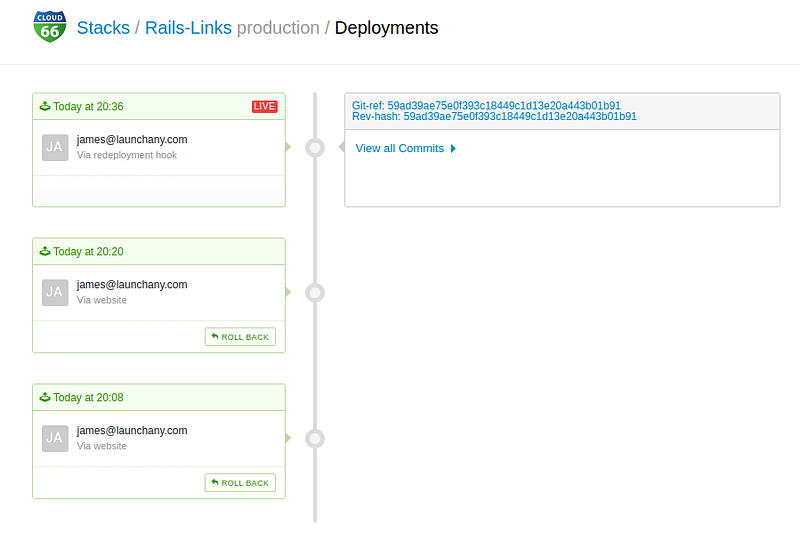Click the JA avatar on 20:08 deployment
The height and width of the screenshot is (541, 800).
pos(56,438)
